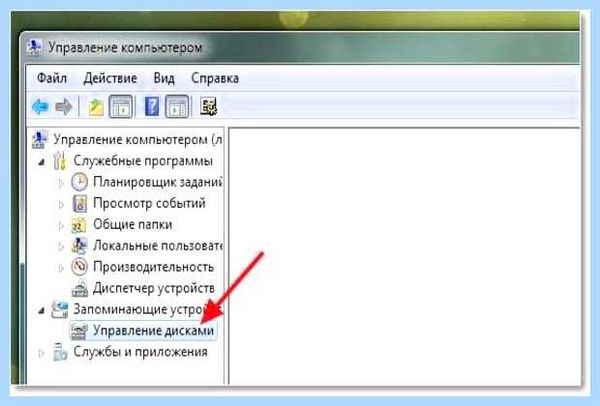Click the Производительность gauge icon
This screenshot has height=406, width=600.
click(x=80, y=267)
